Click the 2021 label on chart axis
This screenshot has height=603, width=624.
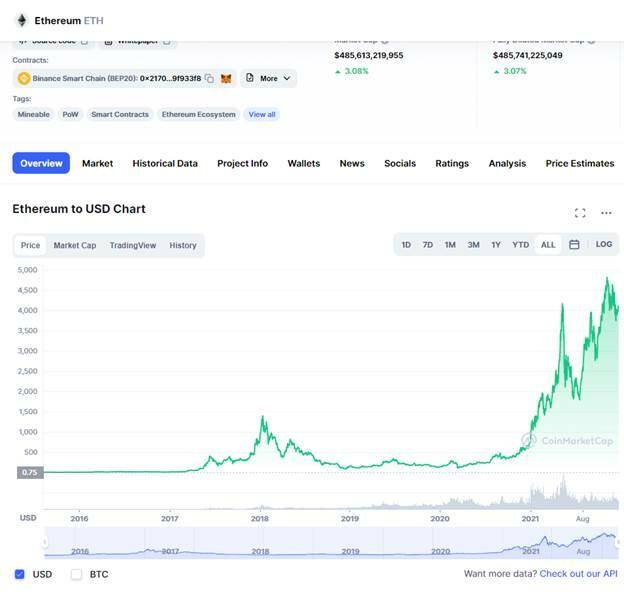point(530,519)
